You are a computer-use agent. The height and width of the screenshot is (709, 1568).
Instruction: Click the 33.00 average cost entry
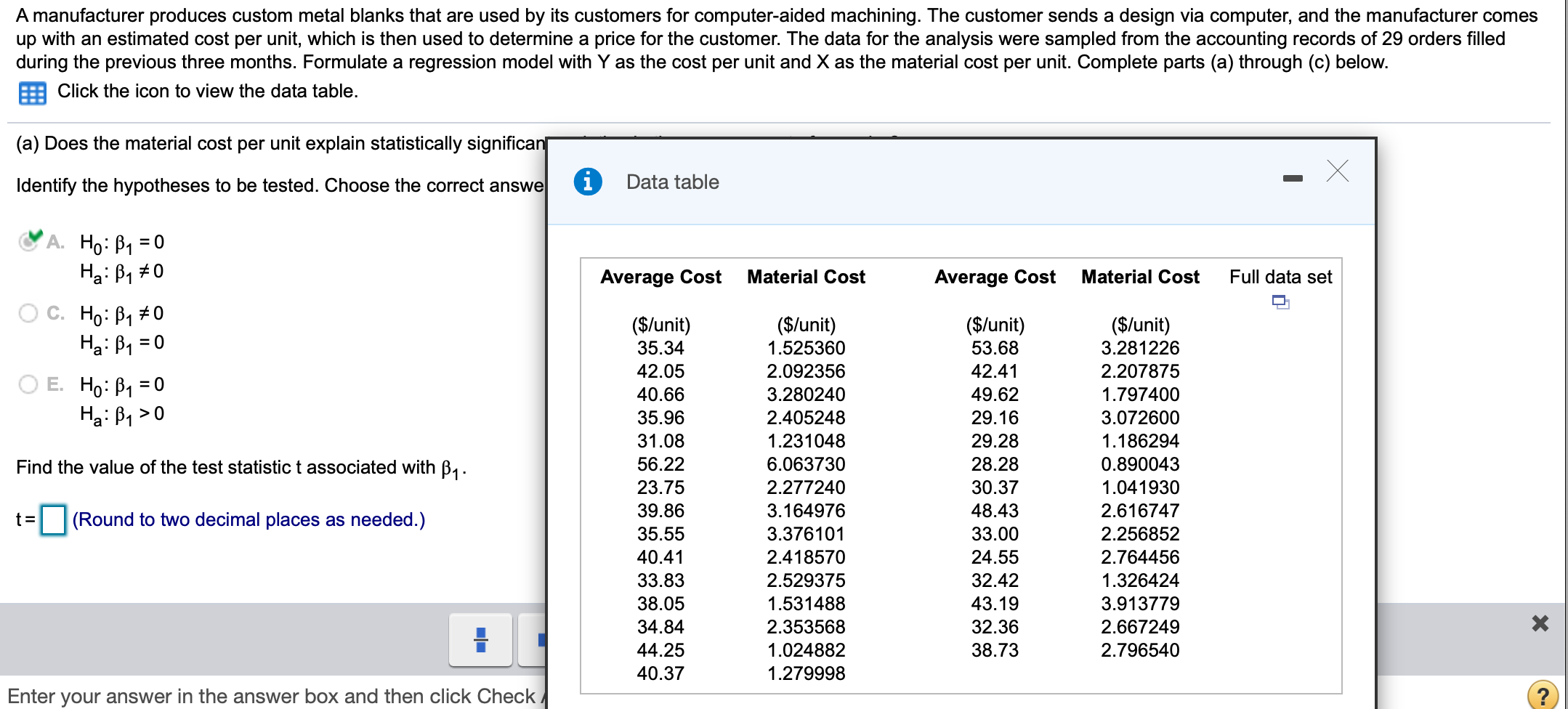coord(995,534)
